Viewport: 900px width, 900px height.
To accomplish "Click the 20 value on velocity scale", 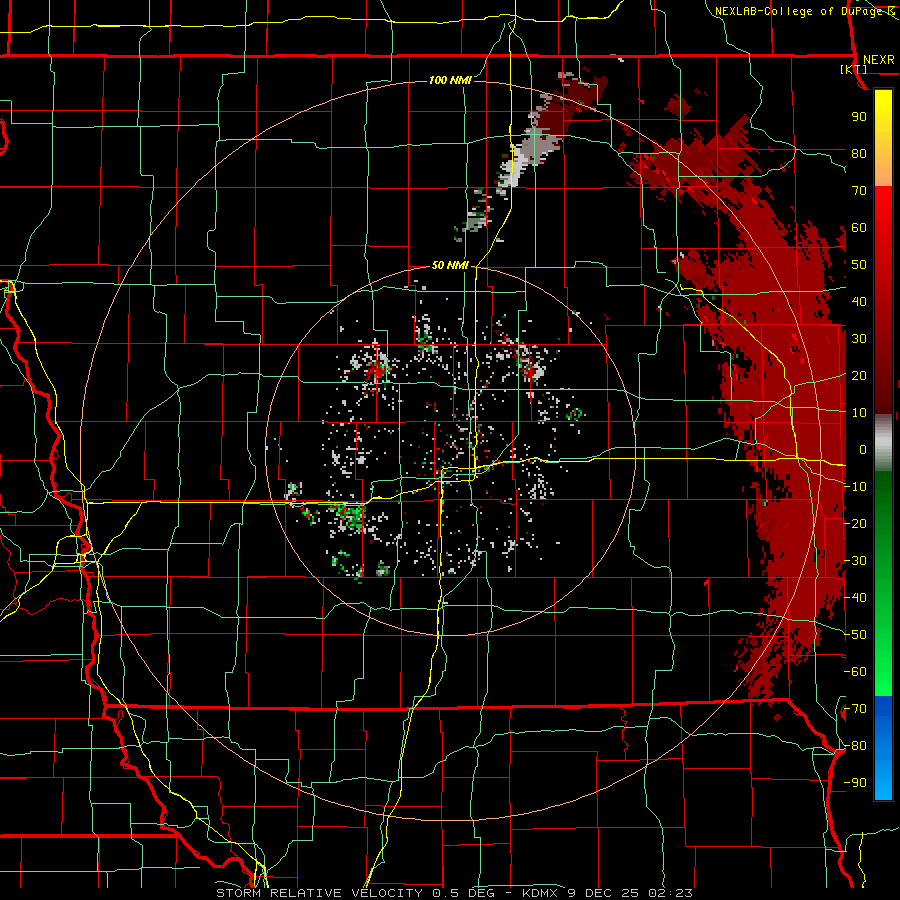I will point(859,375).
